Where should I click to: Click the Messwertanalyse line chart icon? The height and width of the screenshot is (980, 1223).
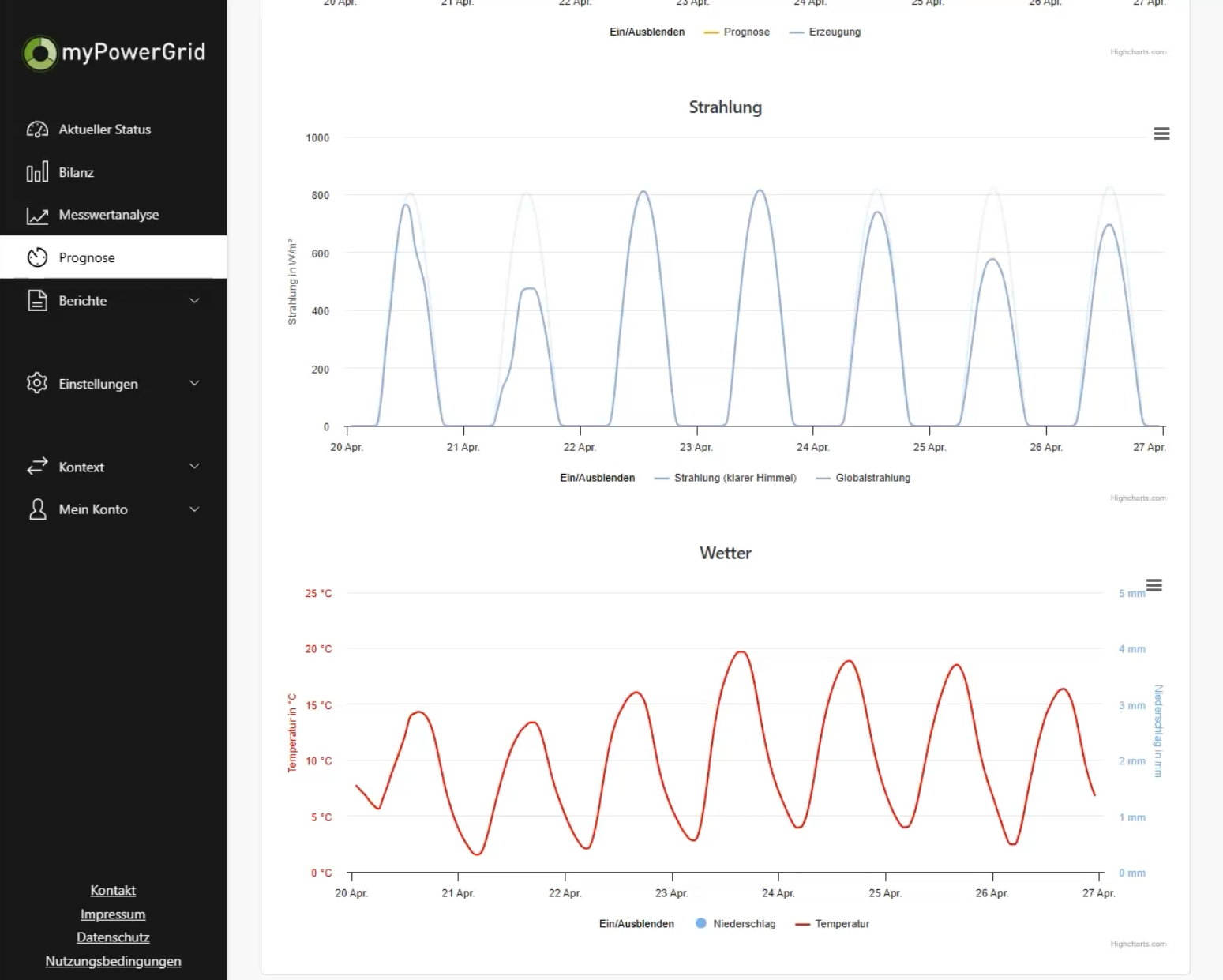[37, 215]
